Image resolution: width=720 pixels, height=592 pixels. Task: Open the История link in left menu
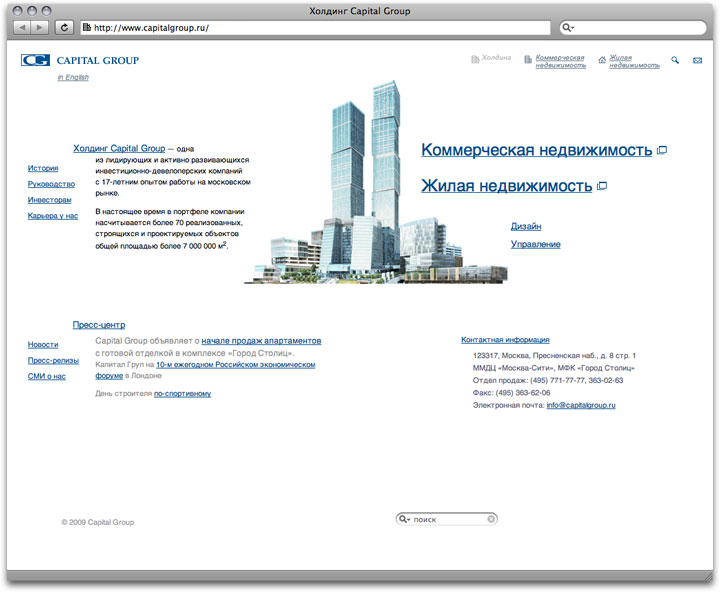pyautogui.click(x=43, y=168)
